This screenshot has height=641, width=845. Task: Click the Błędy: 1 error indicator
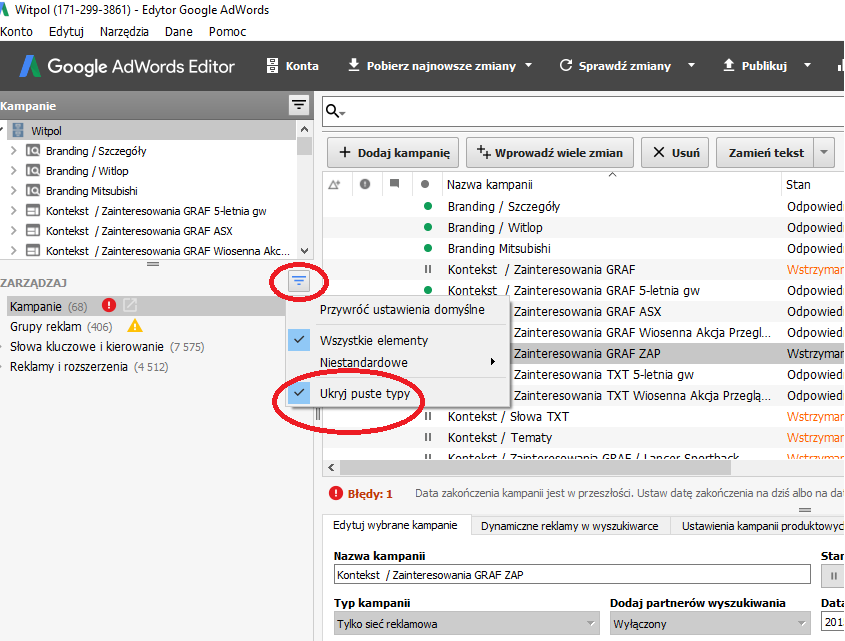[x=361, y=493]
